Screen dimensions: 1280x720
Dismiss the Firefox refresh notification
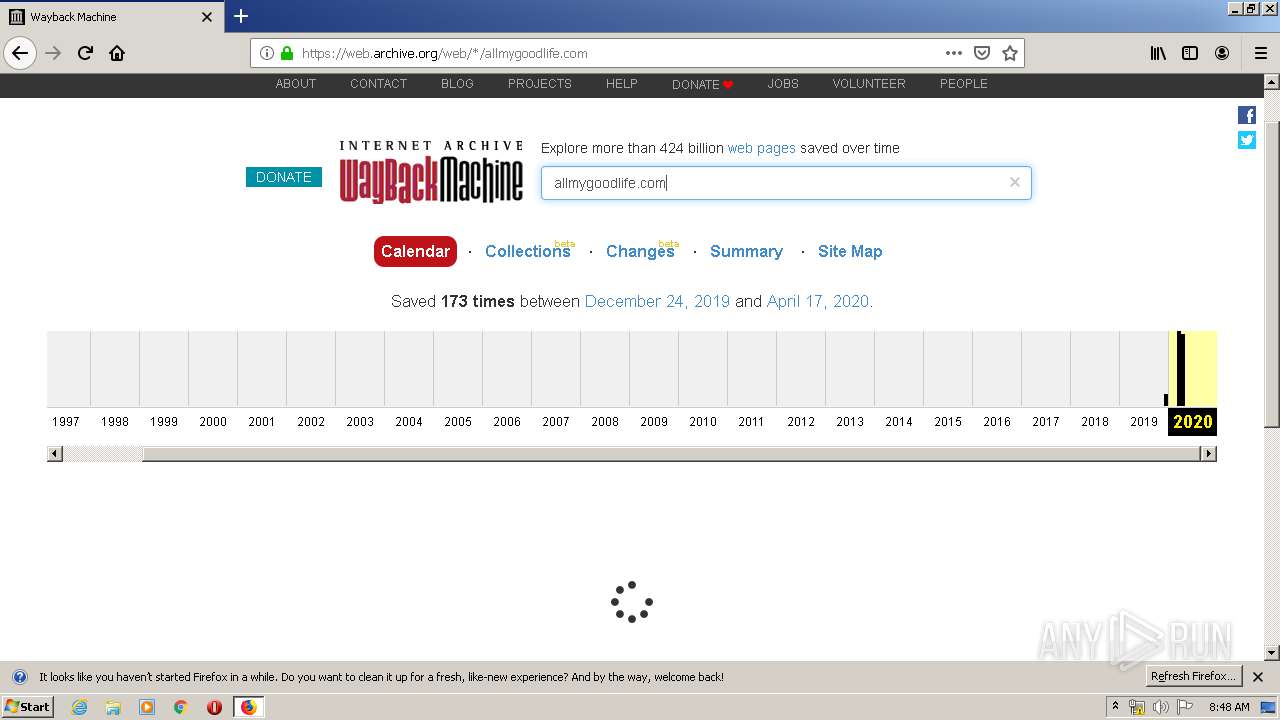pyautogui.click(x=1258, y=677)
